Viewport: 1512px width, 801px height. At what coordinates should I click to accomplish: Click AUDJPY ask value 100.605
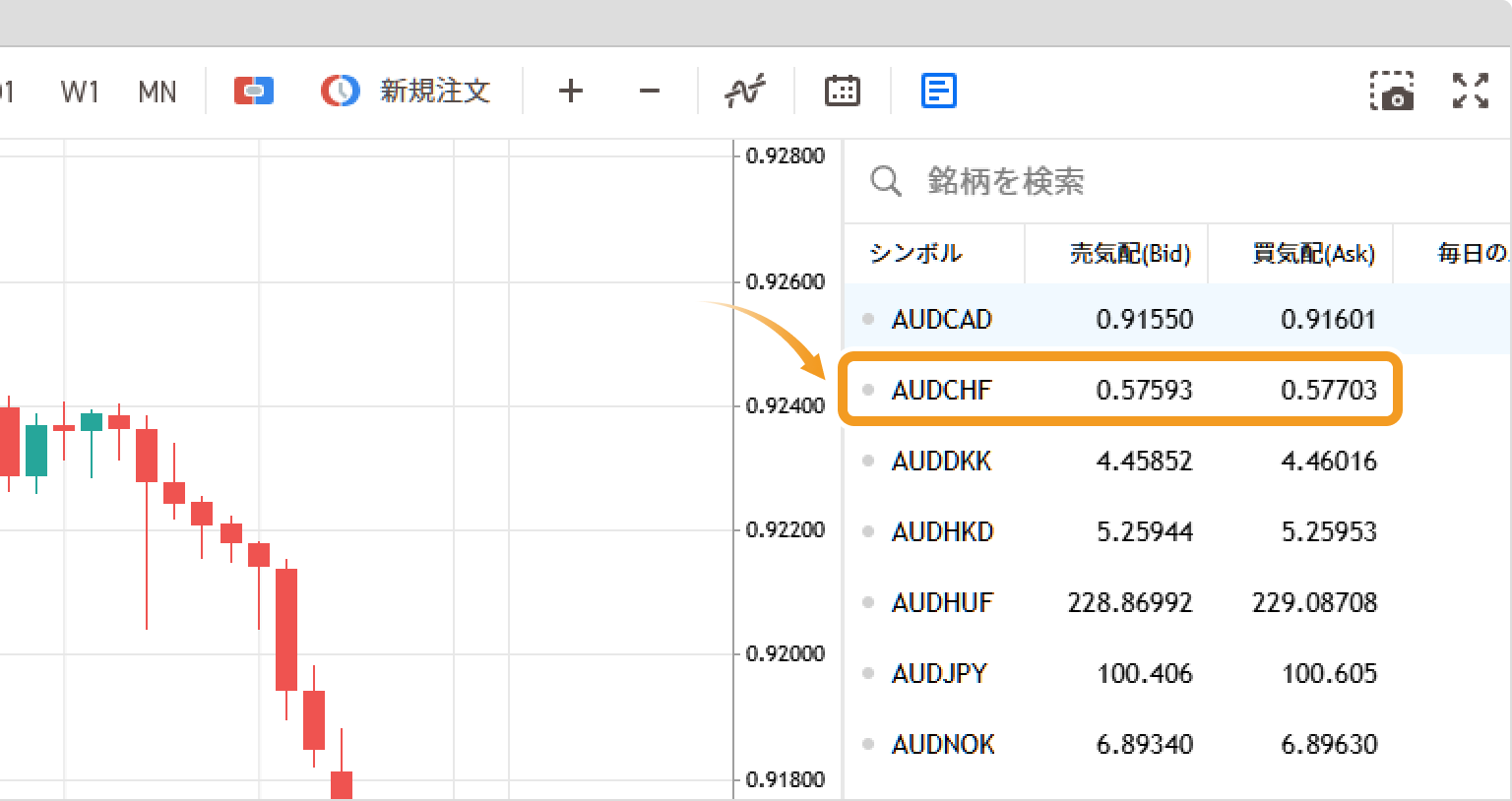(x=1329, y=673)
